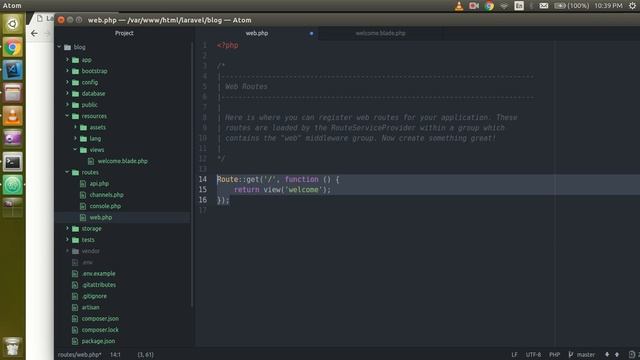
Task: Open the .gitattributes file
Action: click(x=99, y=285)
